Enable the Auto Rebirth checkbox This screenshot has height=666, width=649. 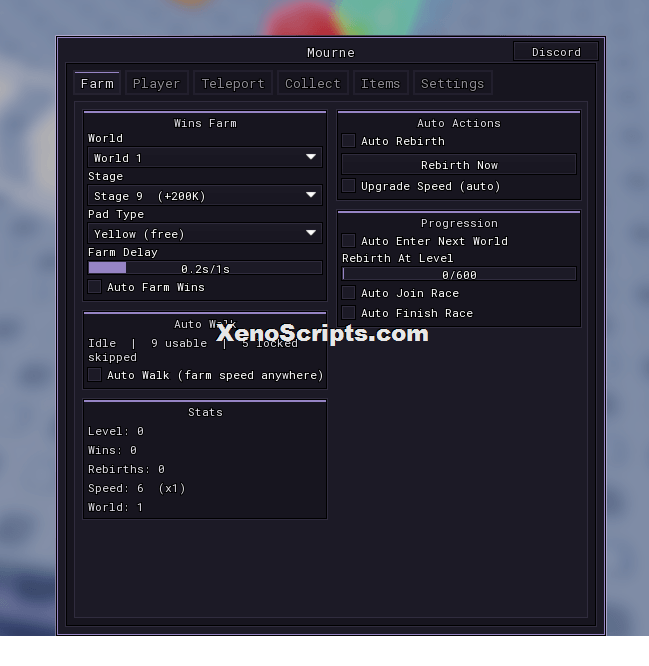(349, 141)
